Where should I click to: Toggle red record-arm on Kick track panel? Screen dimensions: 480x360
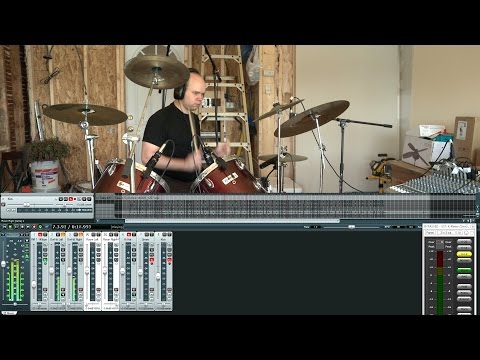pos(71,199)
